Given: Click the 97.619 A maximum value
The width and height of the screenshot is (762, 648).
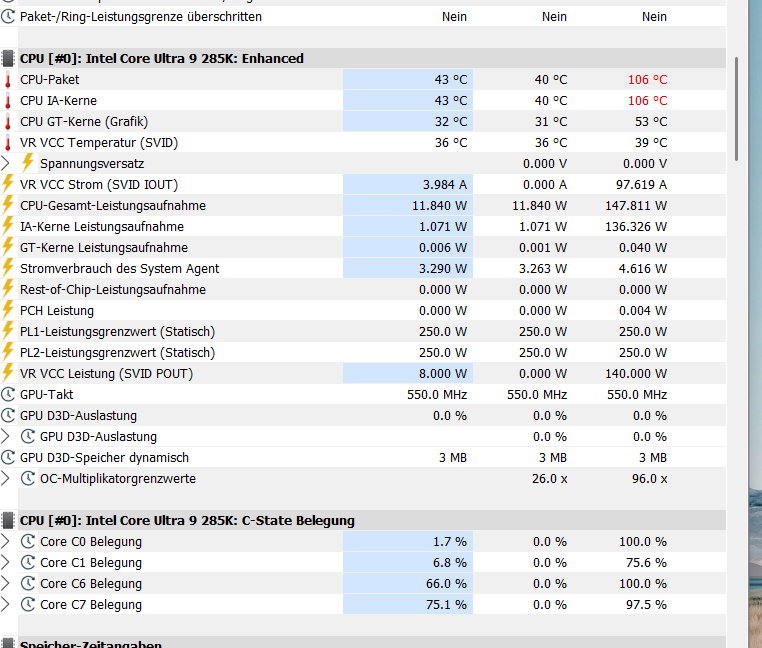Looking at the screenshot, I should 641,185.
